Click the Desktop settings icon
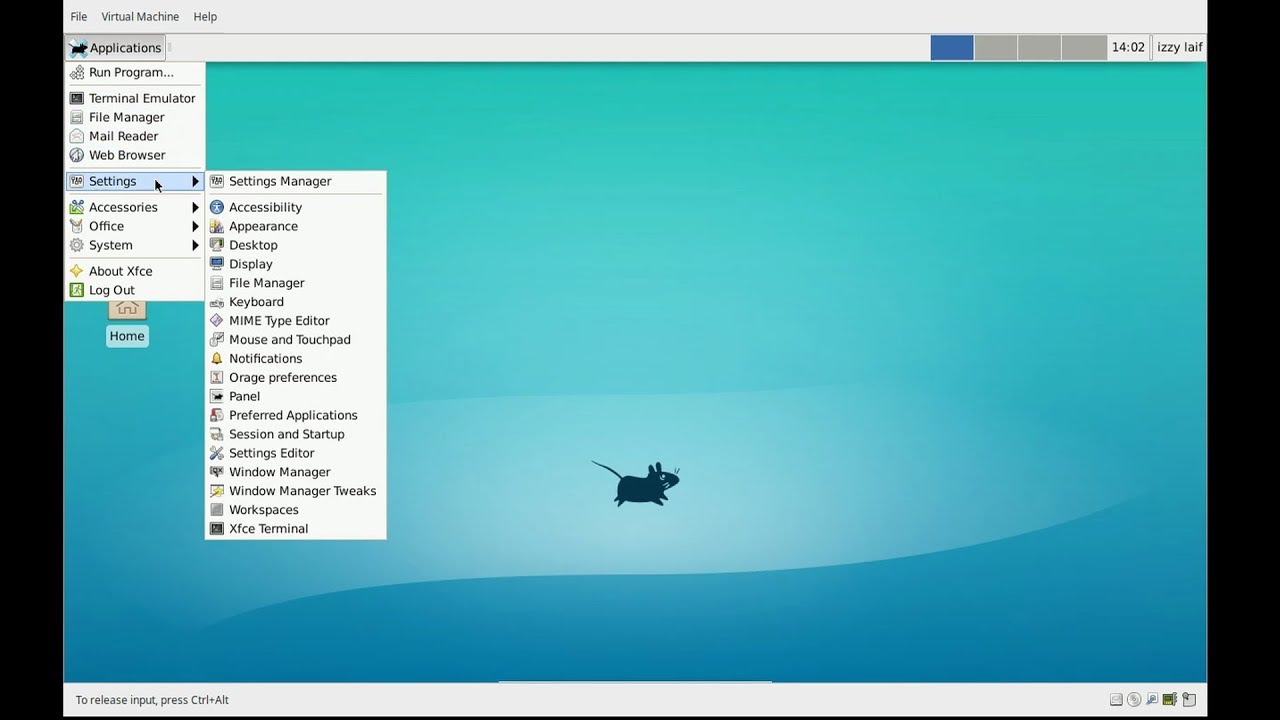This screenshot has width=1280, height=720. (x=217, y=245)
